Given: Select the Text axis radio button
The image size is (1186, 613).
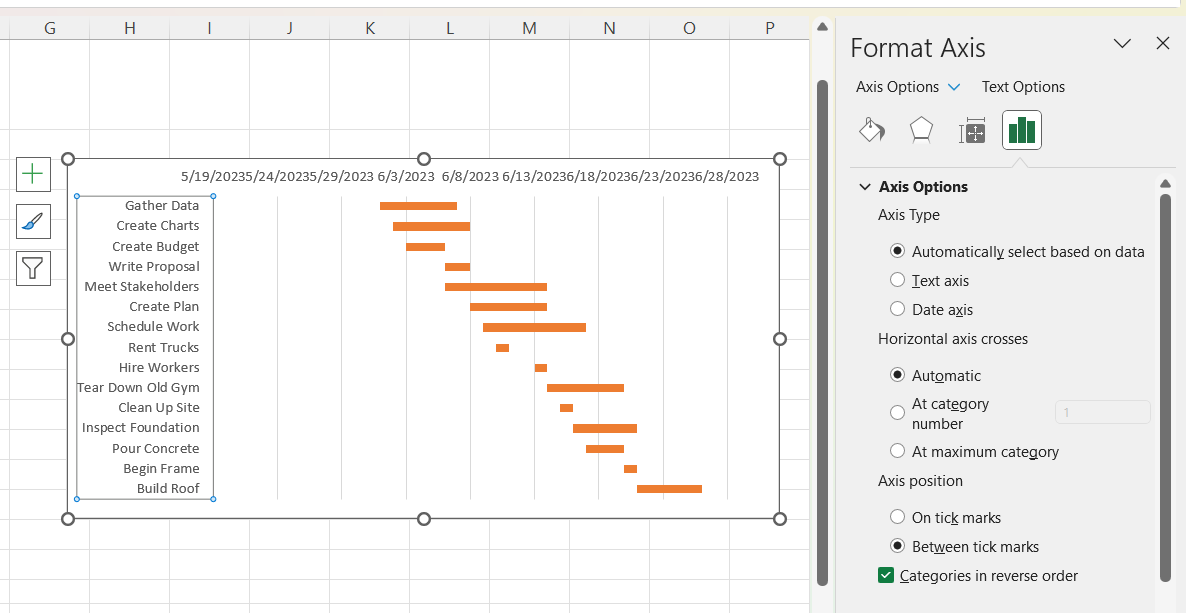Looking at the screenshot, I should point(897,280).
